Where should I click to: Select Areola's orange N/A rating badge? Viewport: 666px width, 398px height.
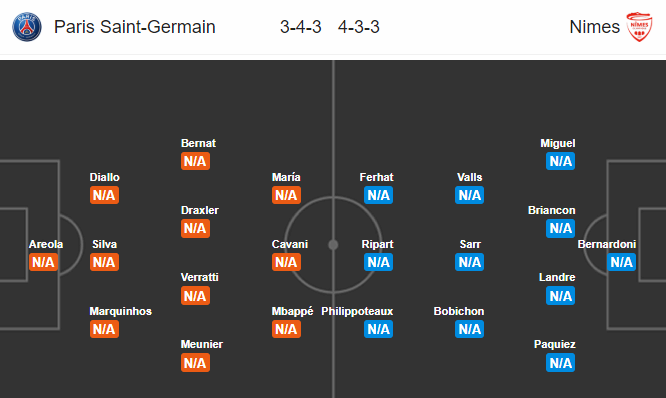43,262
